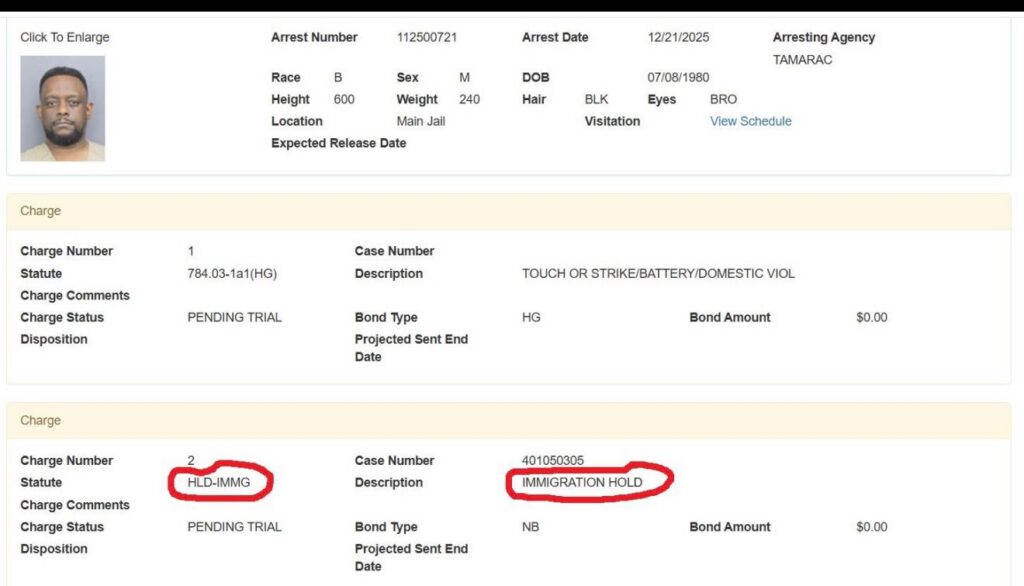Image resolution: width=1024 pixels, height=586 pixels.
Task: Click the $0.00 bond amount of charge two
Action: pos(871,527)
